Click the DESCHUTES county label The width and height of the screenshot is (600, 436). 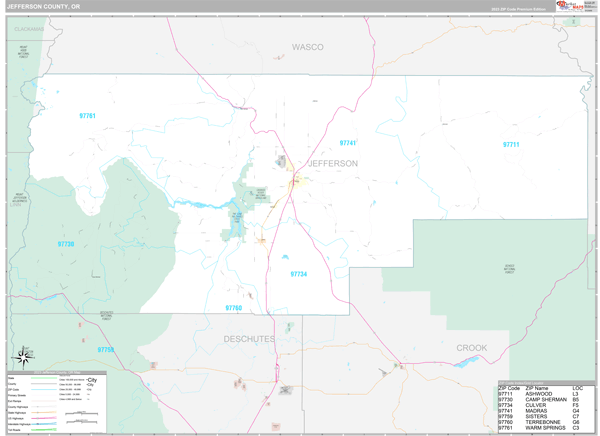246,338
